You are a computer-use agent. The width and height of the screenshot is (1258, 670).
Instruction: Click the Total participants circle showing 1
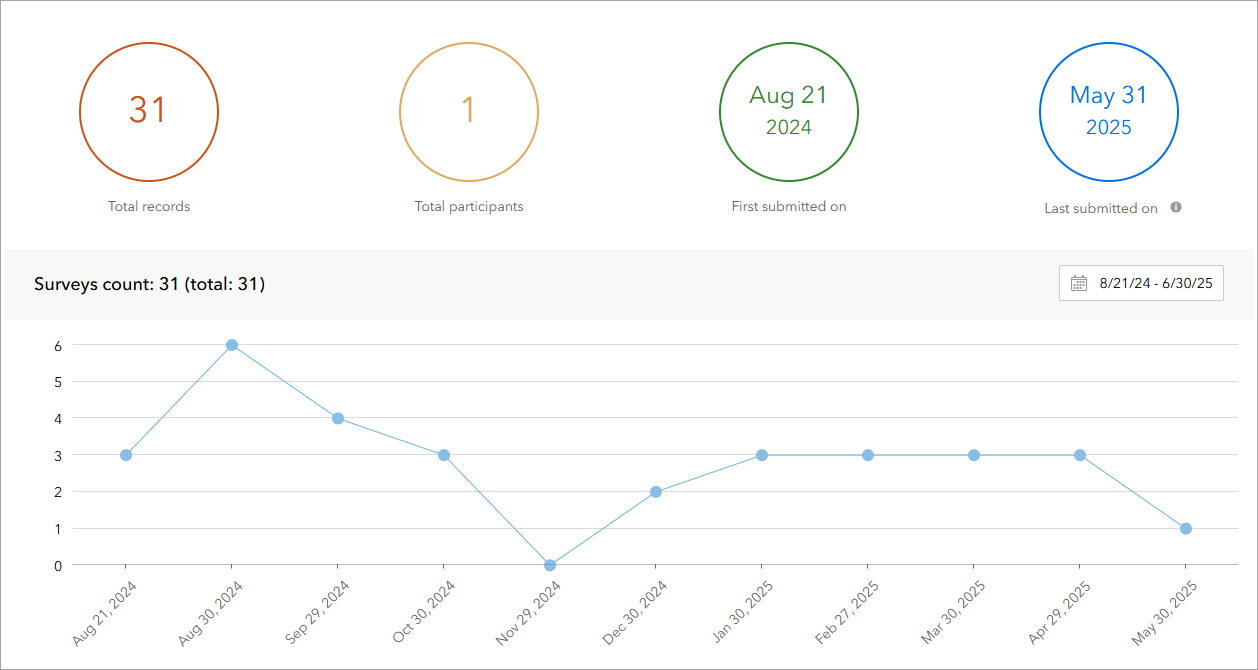click(x=469, y=112)
